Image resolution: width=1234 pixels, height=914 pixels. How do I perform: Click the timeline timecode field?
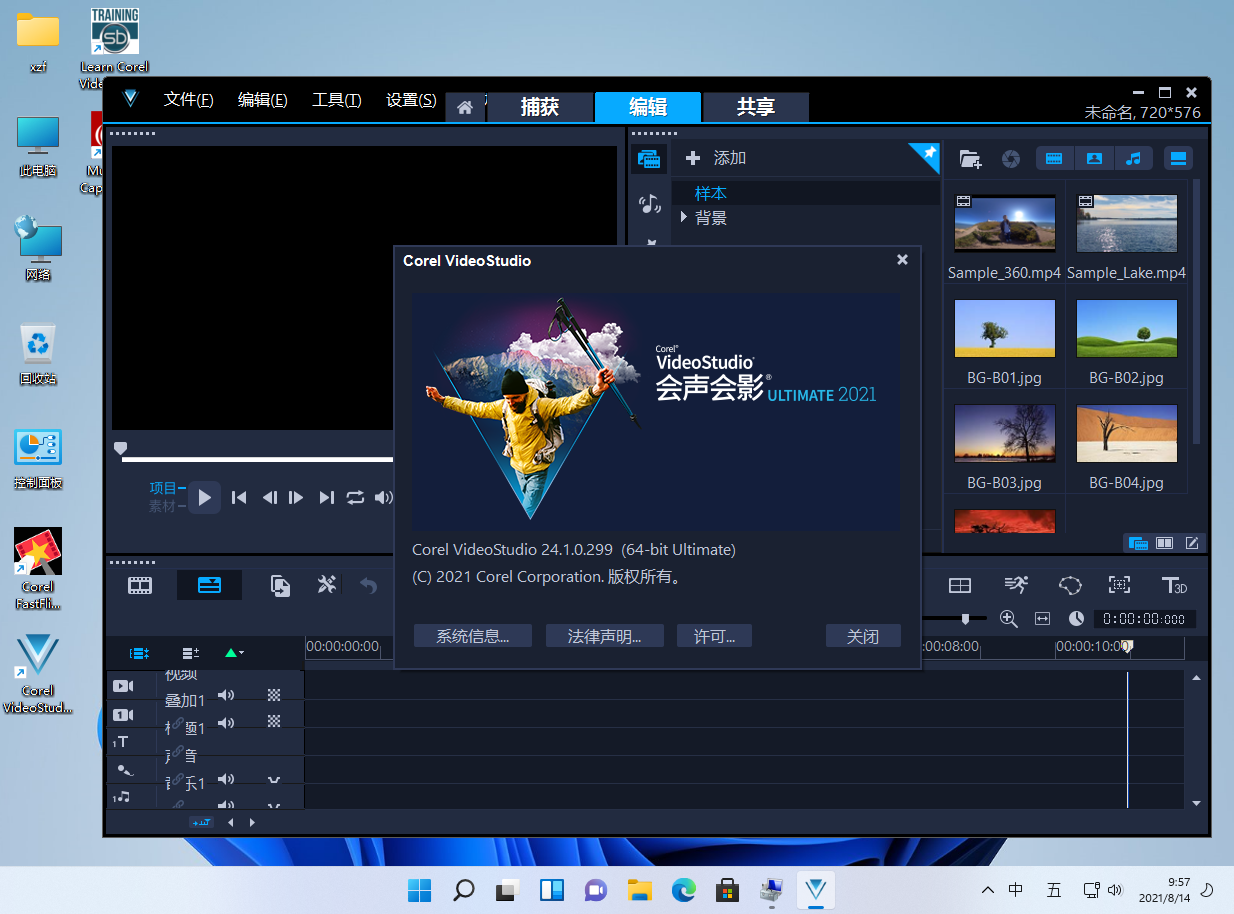1144,619
